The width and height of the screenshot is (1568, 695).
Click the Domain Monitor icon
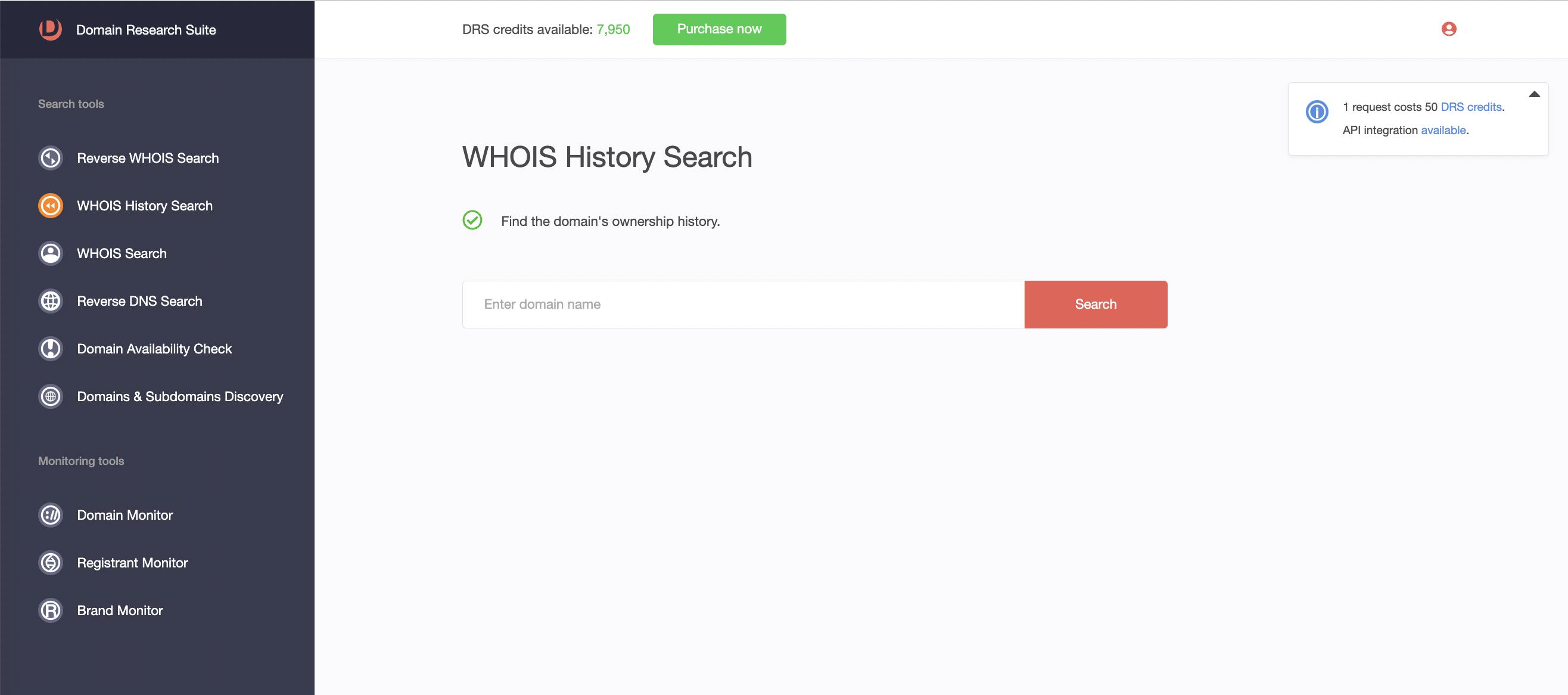tap(50, 515)
